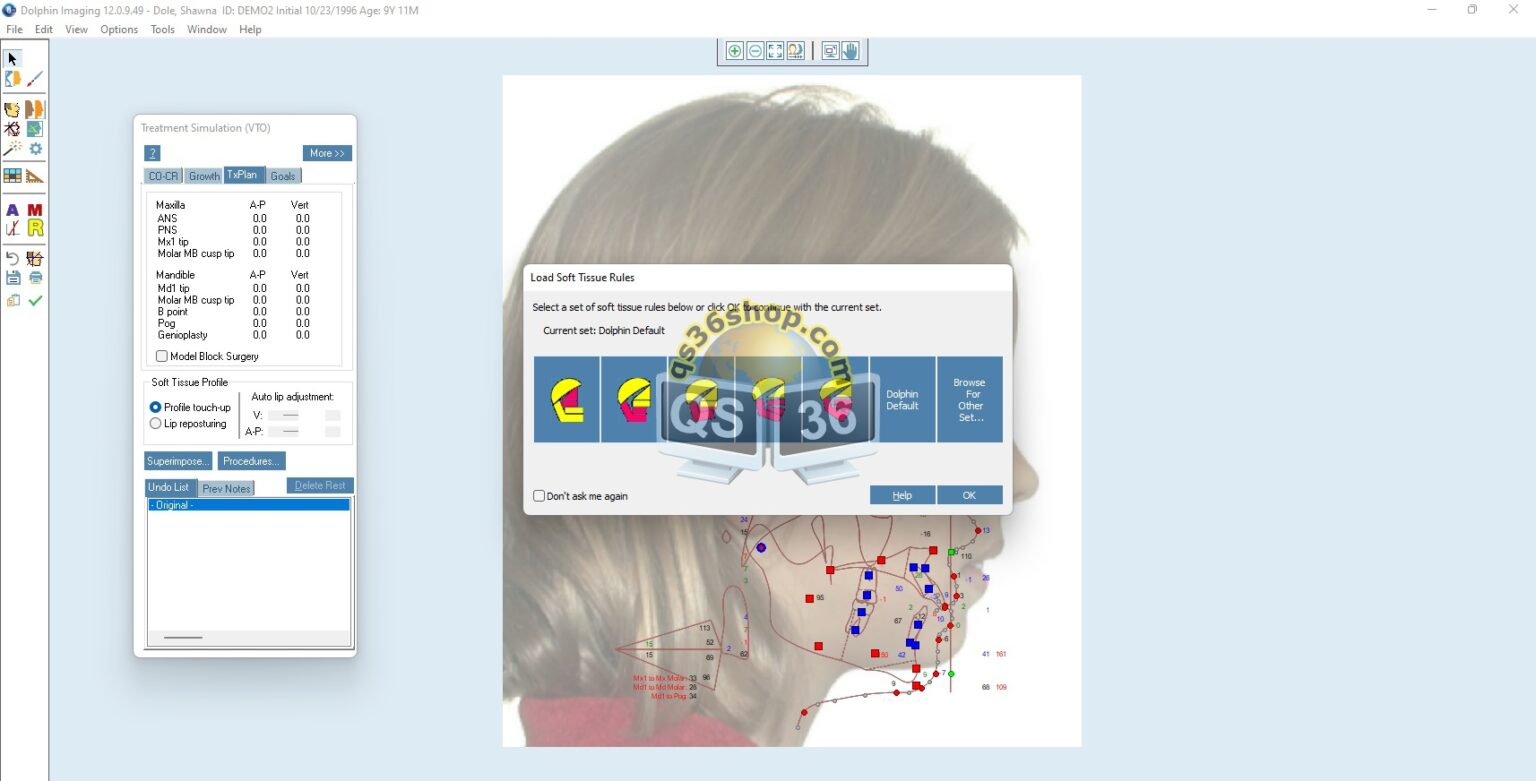1536x781 pixels.
Task: Click Browse For Other Set tile
Action: click(969, 399)
